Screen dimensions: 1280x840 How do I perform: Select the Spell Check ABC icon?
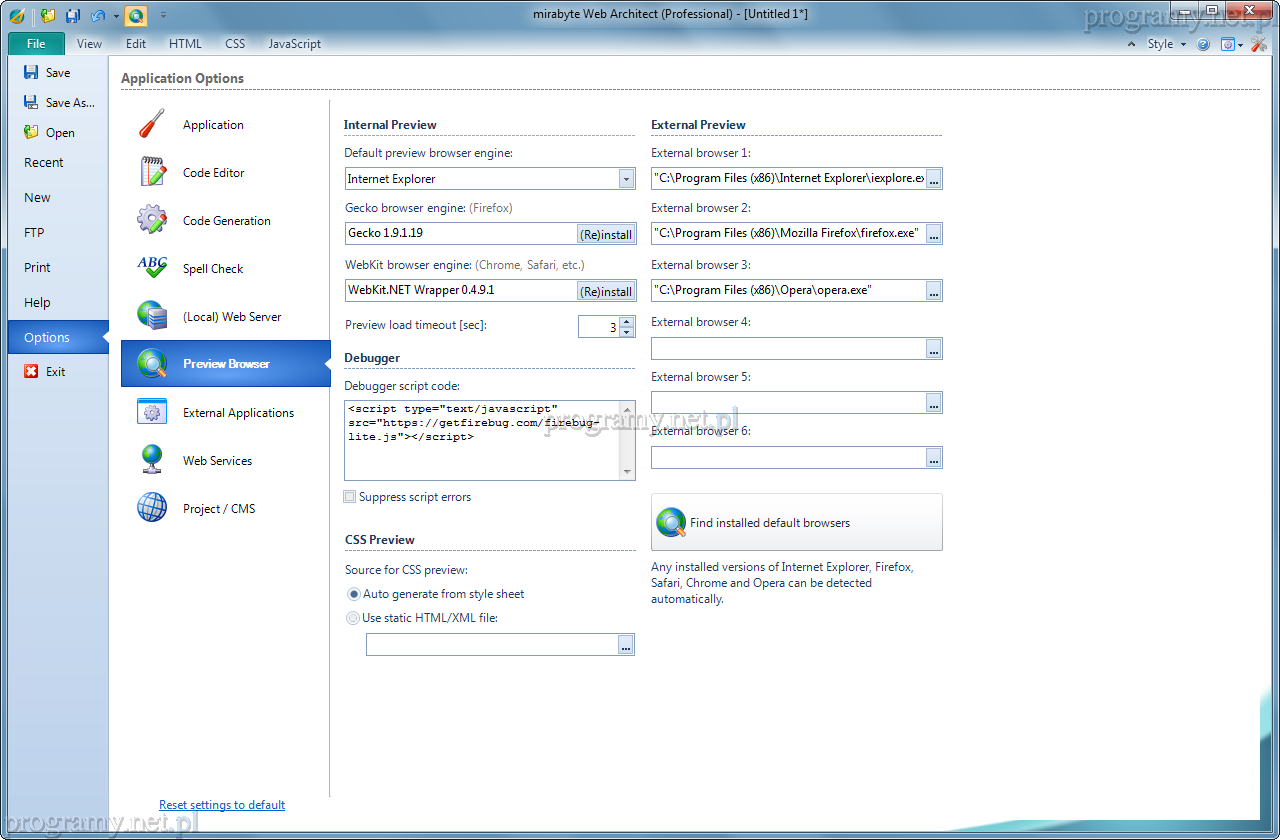(x=152, y=268)
